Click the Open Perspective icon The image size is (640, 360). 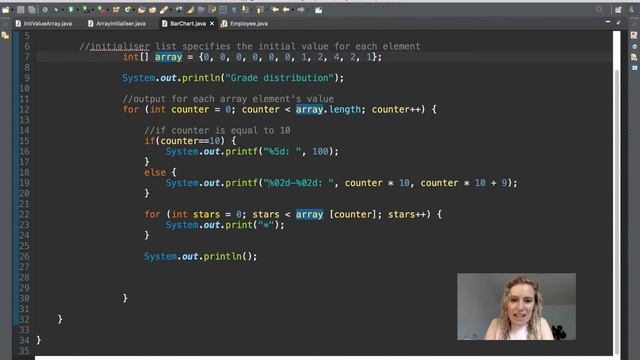[618, 10]
